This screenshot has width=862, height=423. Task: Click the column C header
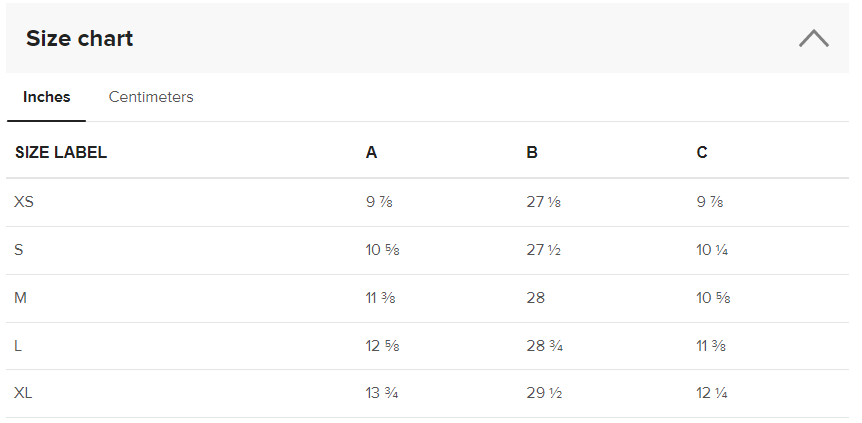(702, 153)
